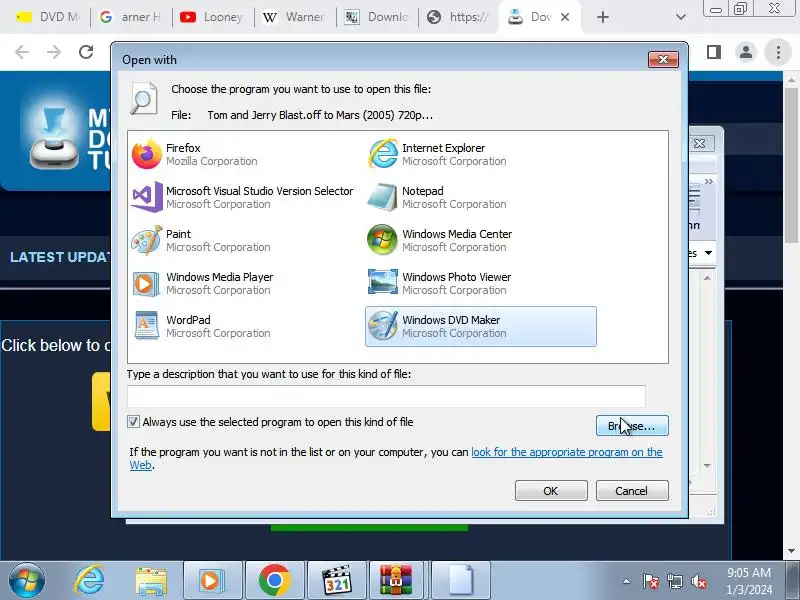Open the Chrome profile avatar

pyautogui.click(x=746, y=52)
